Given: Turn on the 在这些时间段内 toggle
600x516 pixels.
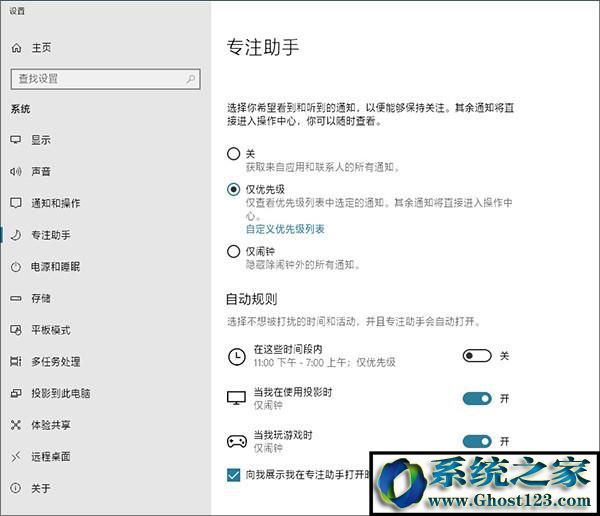Looking at the screenshot, I should point(477,356).
